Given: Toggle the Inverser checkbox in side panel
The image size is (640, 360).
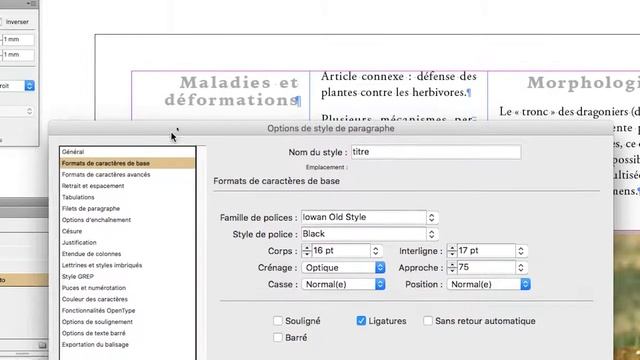Looking at the screenshot, I should tap(1, 22).
